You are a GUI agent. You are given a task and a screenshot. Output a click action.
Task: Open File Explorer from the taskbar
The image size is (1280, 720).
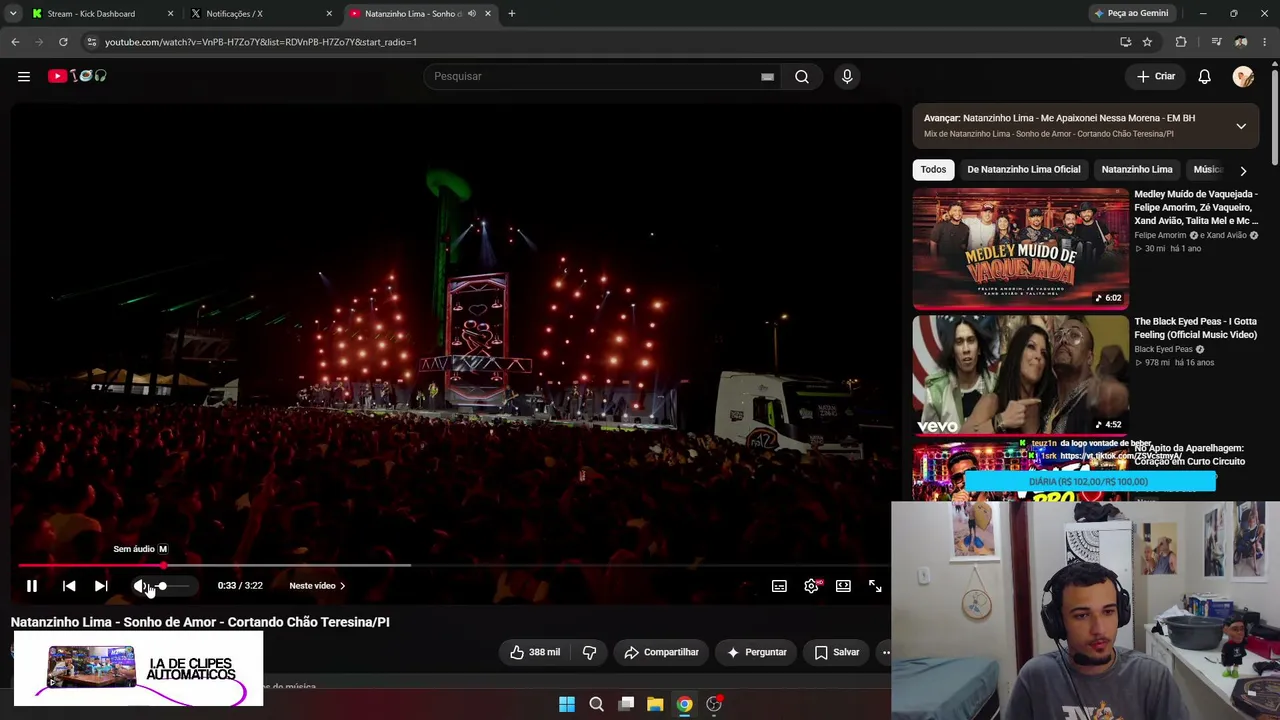click(x=655, y=704)
